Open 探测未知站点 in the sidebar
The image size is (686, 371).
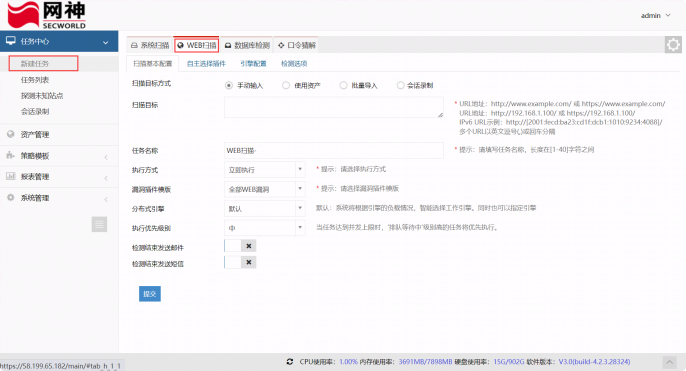42,95
